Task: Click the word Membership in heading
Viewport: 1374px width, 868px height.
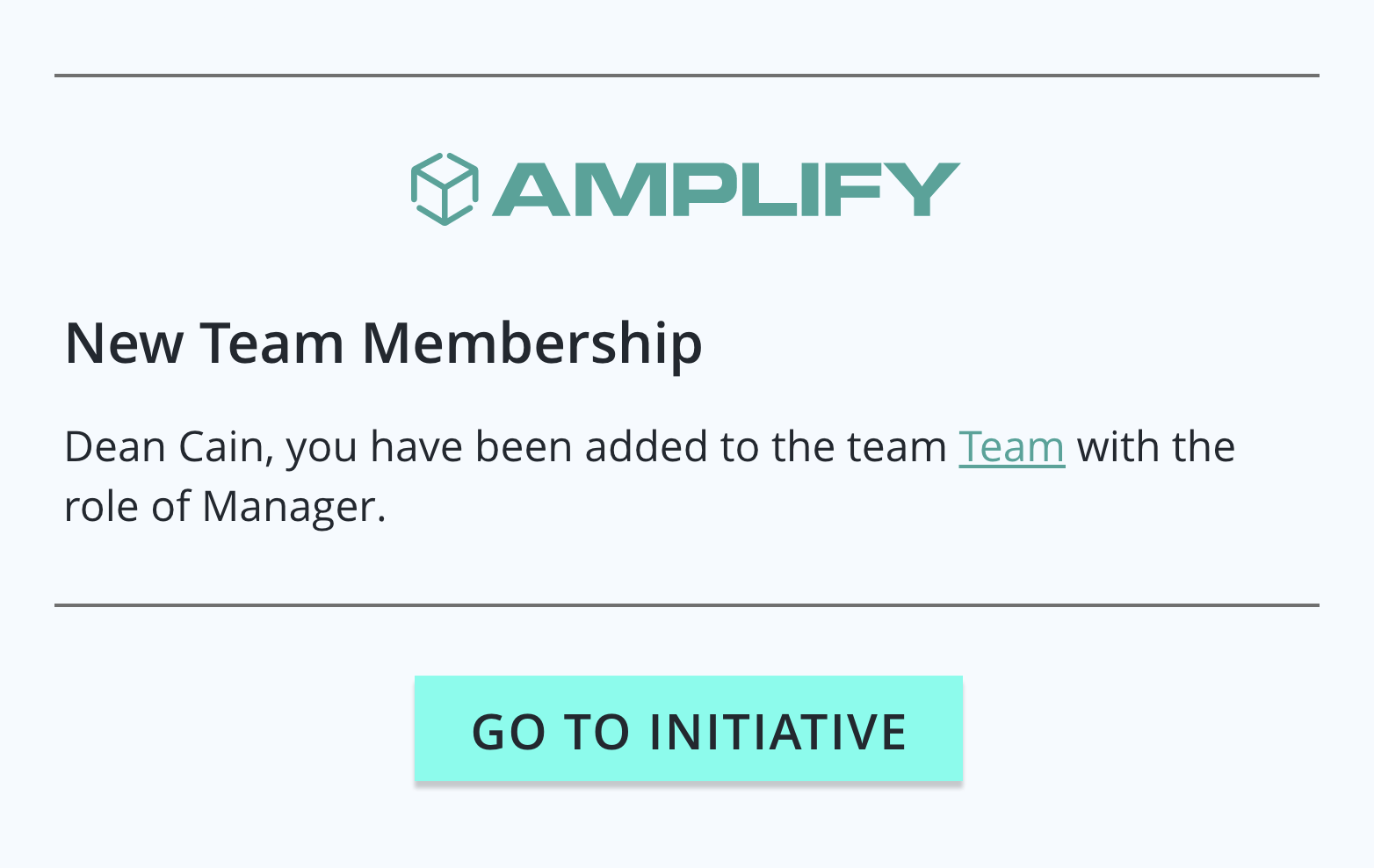Action: tap(532, 343)
